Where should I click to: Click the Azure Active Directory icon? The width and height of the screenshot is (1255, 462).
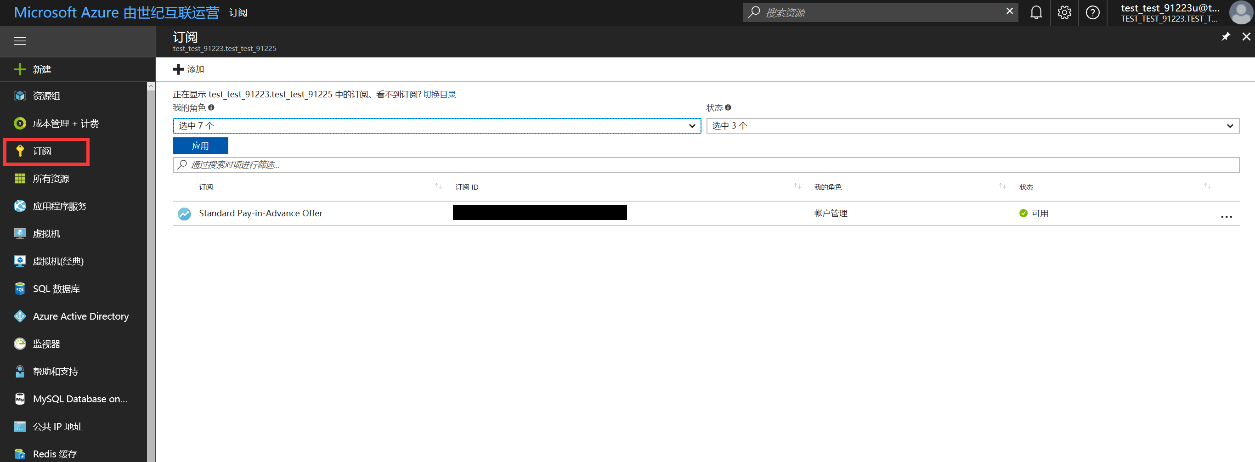coord(20,316)
